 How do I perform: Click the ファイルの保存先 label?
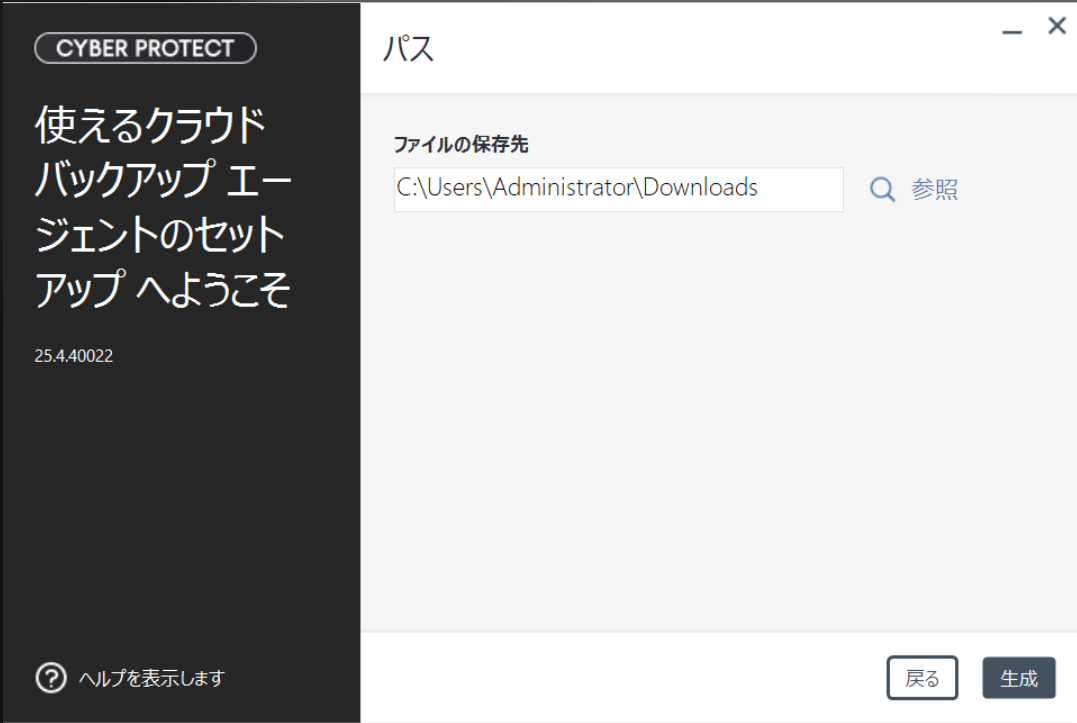[x=461, y=144]
